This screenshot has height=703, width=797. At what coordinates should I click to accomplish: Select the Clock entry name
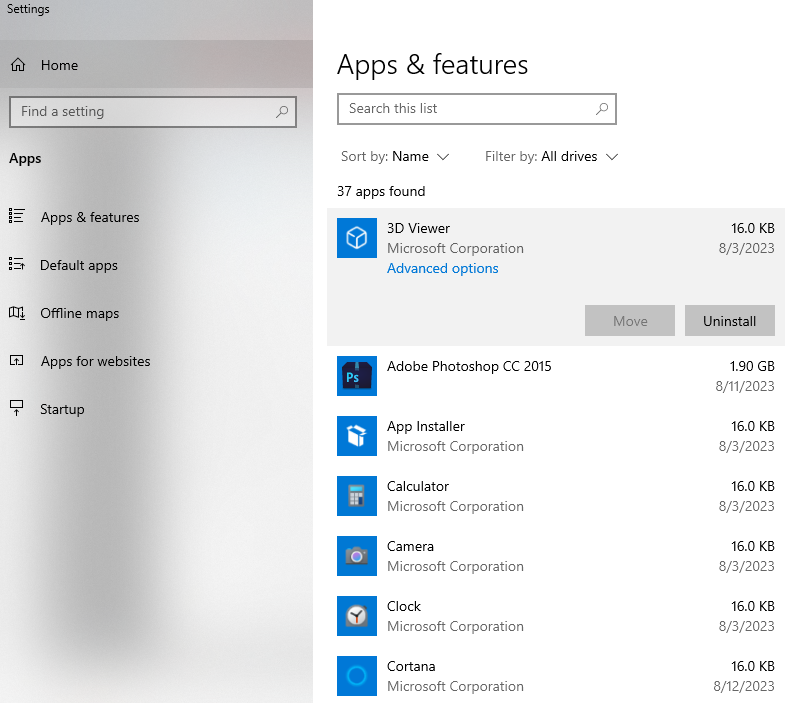click(x=404, y=606)
